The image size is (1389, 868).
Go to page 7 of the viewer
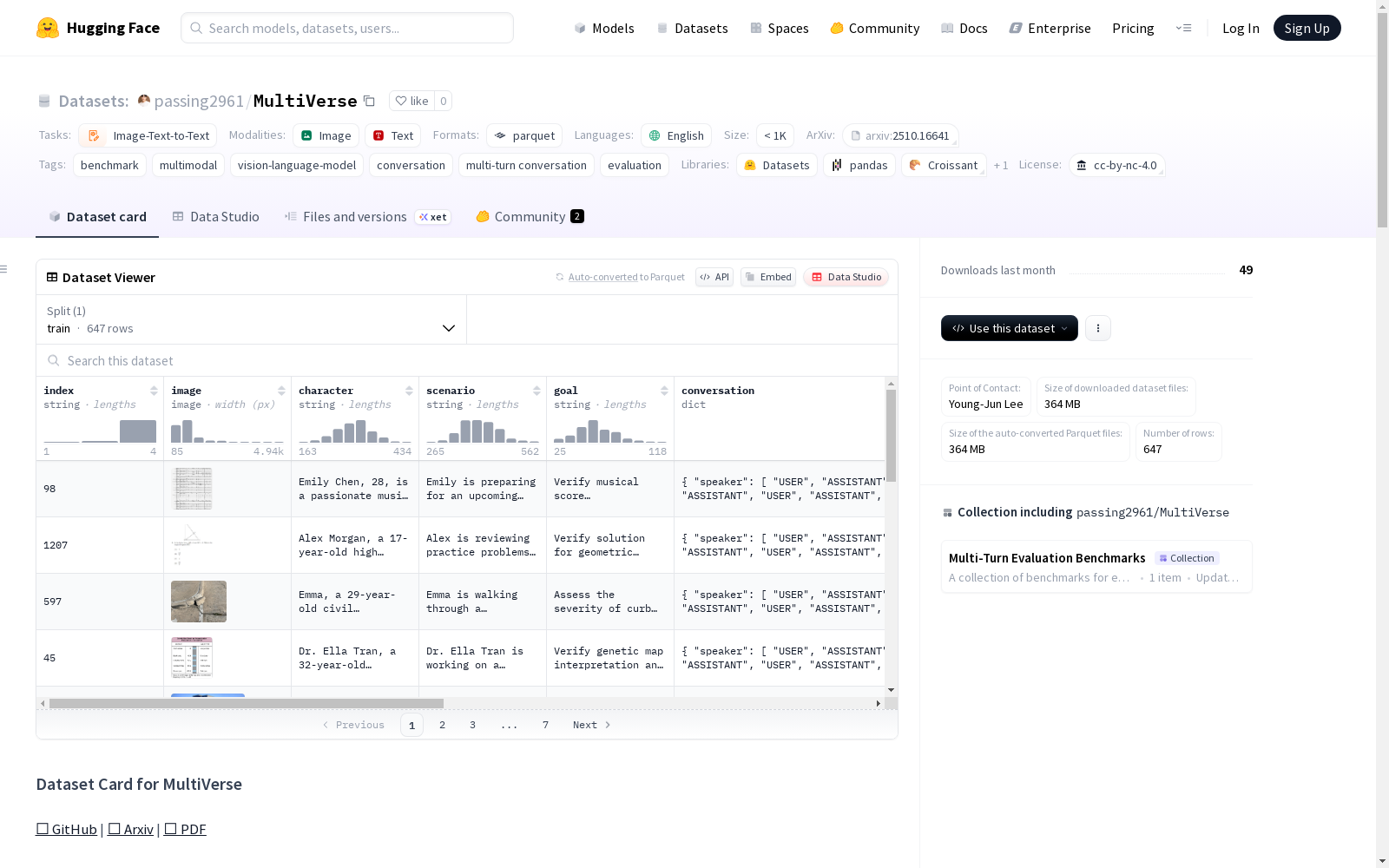[x=545, y=725]
